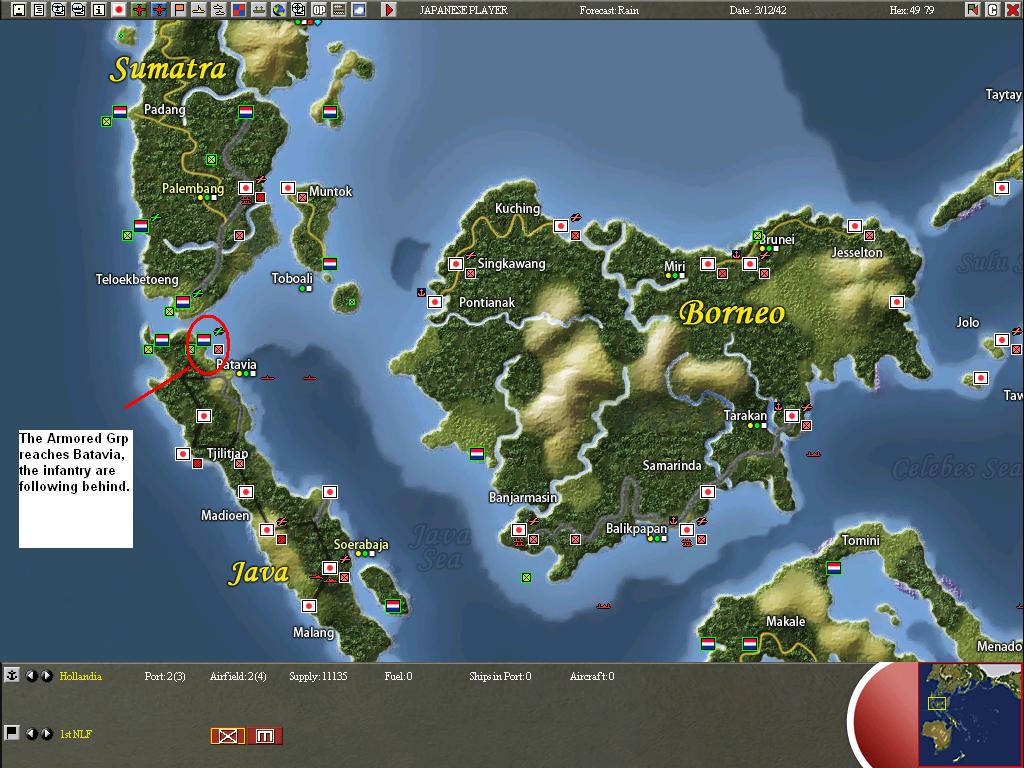
Task: Click the Japanese flag toolbar icon
Action: [119, 9]
